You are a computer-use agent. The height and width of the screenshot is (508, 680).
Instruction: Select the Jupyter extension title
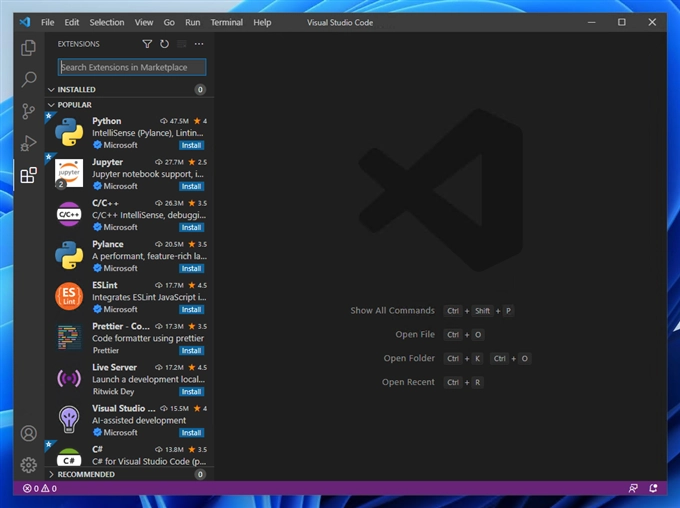pos(108,162)
